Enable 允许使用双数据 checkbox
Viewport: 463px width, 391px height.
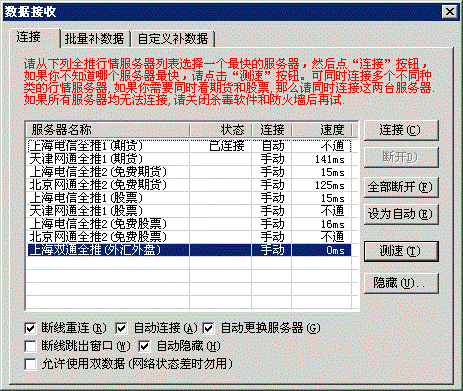tap(30, 364)
